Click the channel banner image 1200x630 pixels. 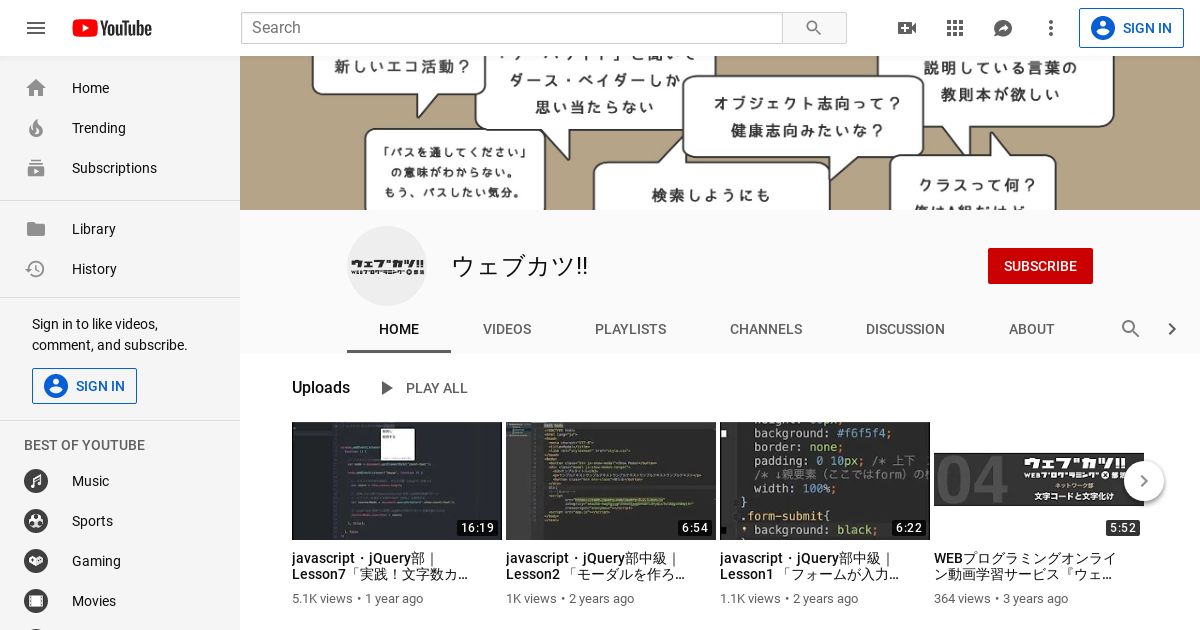point(720,133)
